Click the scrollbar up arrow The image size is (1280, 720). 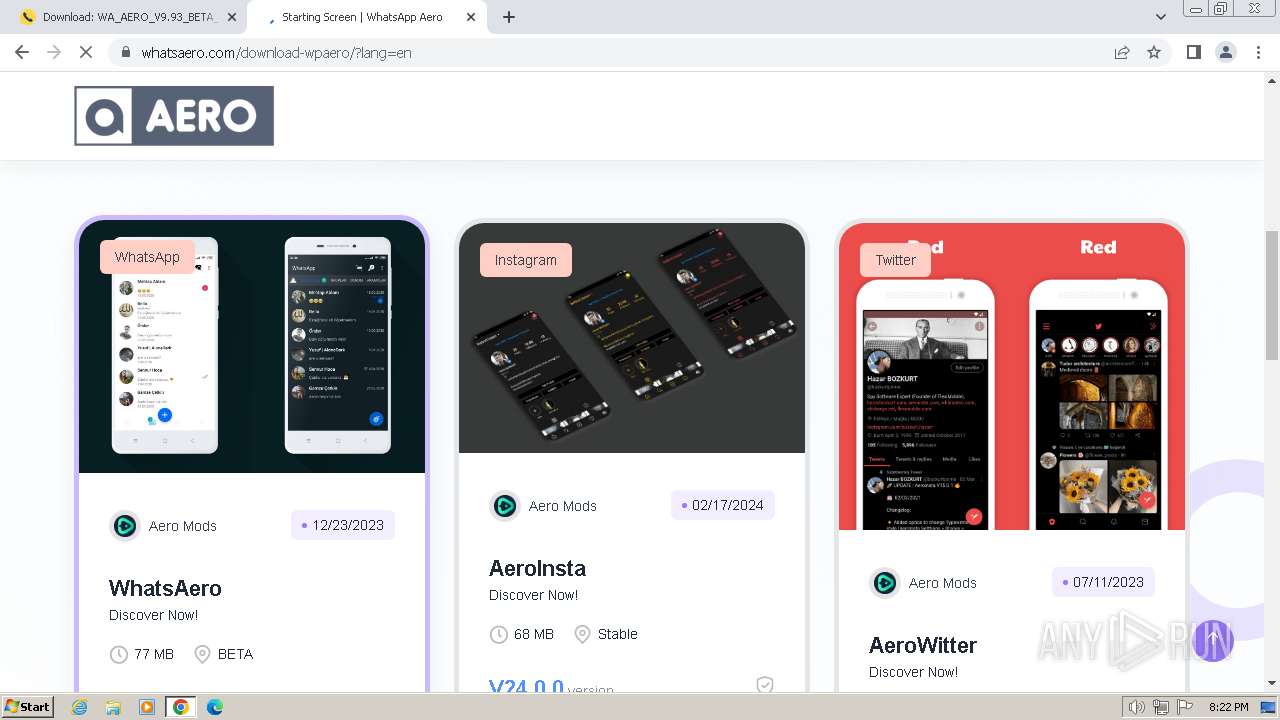tap(1272, 80)
